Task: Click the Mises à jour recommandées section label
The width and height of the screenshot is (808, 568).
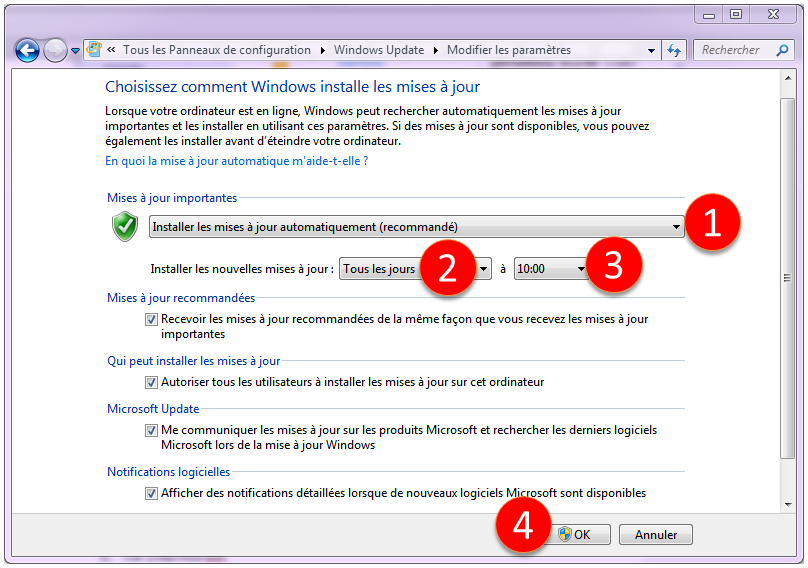Action: click(x=181, y=298)
